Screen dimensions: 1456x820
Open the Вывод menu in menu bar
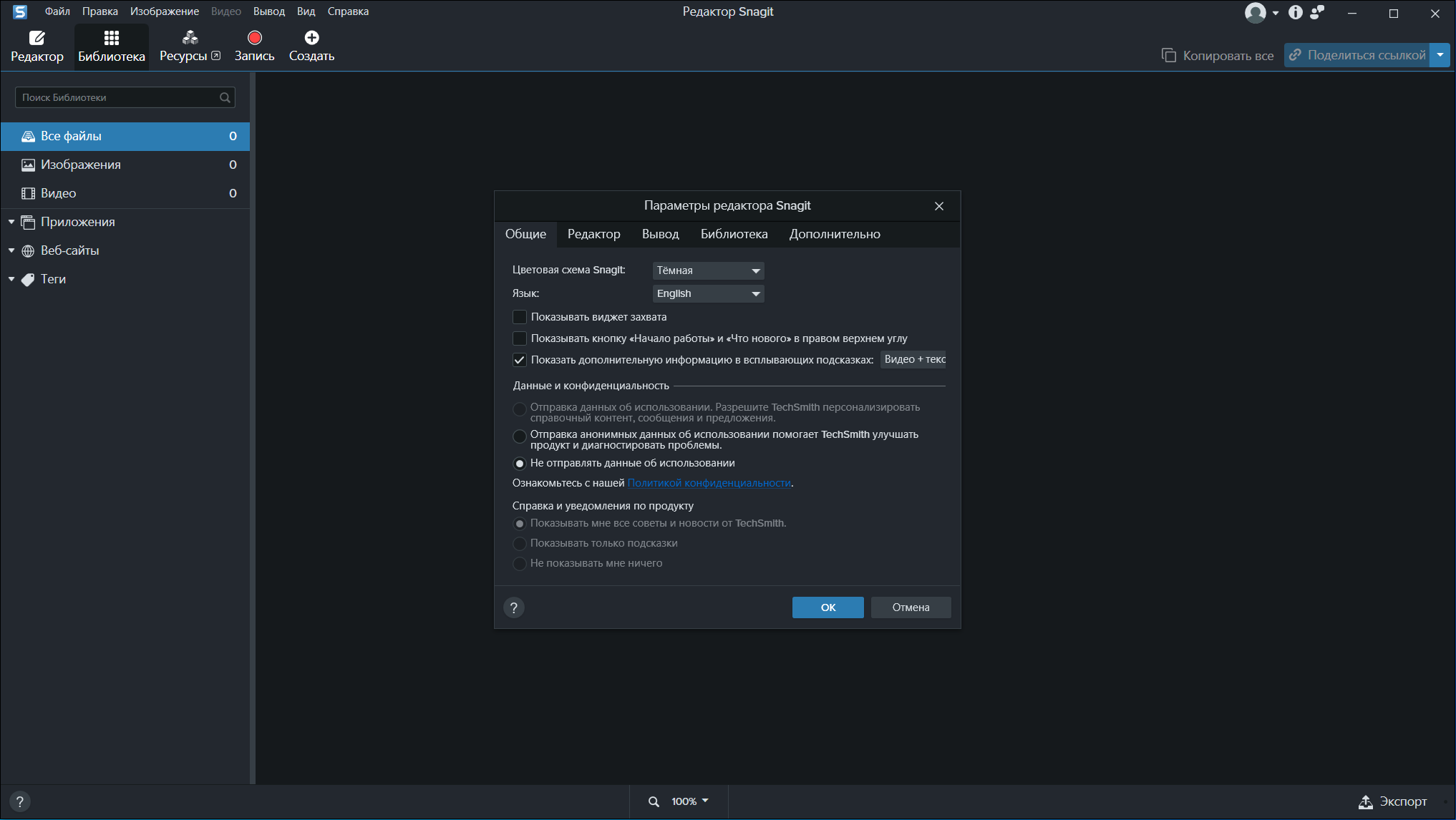[x=269, y=11]
